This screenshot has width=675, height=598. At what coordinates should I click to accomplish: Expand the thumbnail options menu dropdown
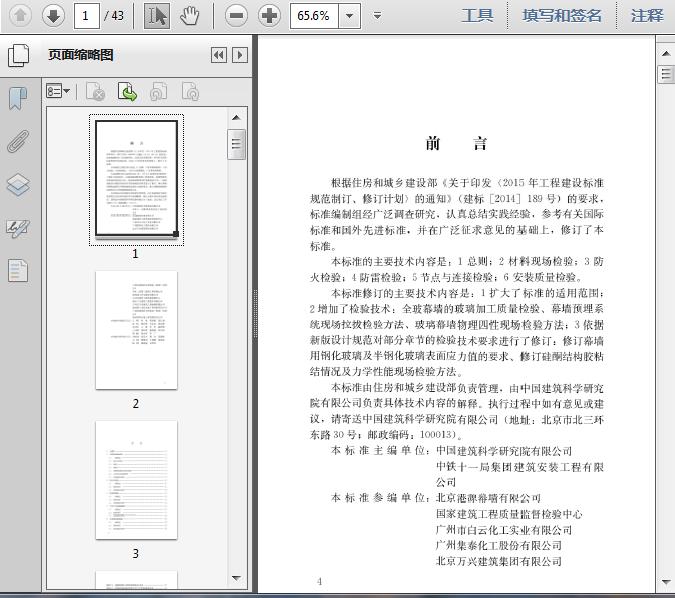tap(58, 92)
